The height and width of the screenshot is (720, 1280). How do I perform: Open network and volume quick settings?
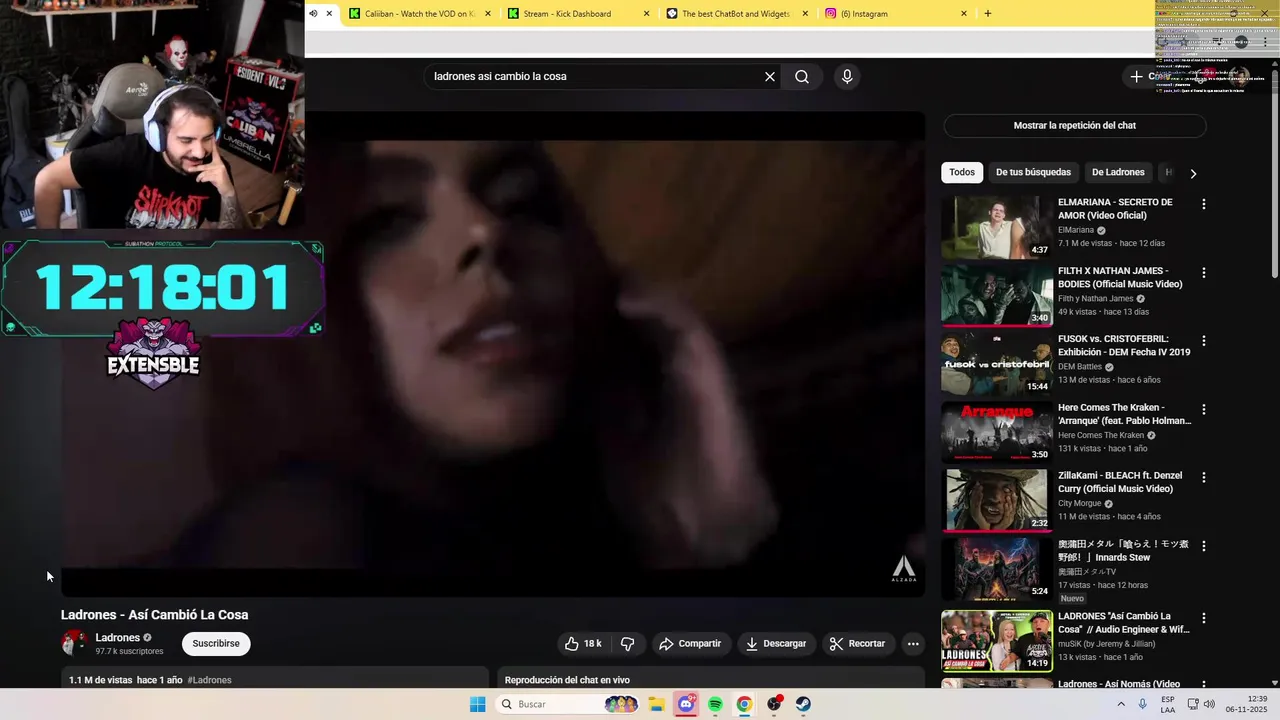tap(1199, 704)
